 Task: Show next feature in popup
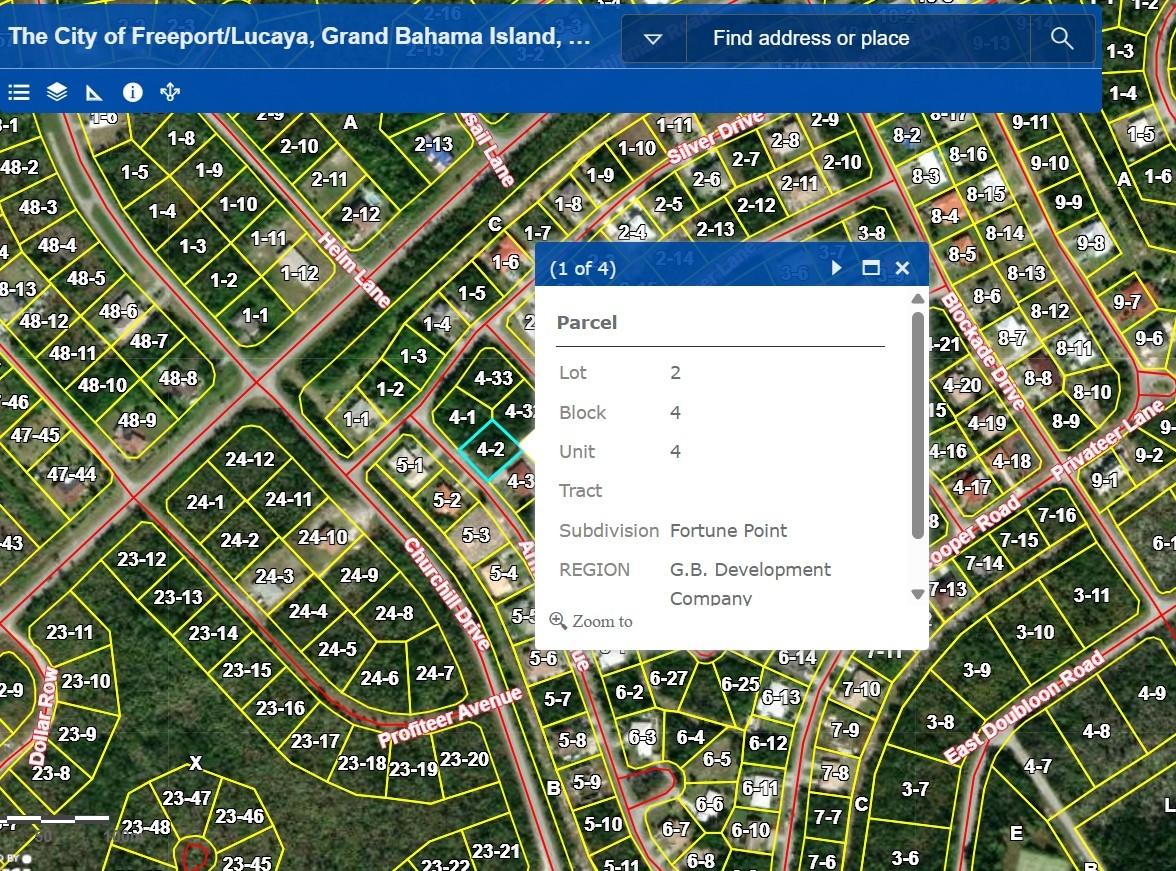[x=837, y=268]
